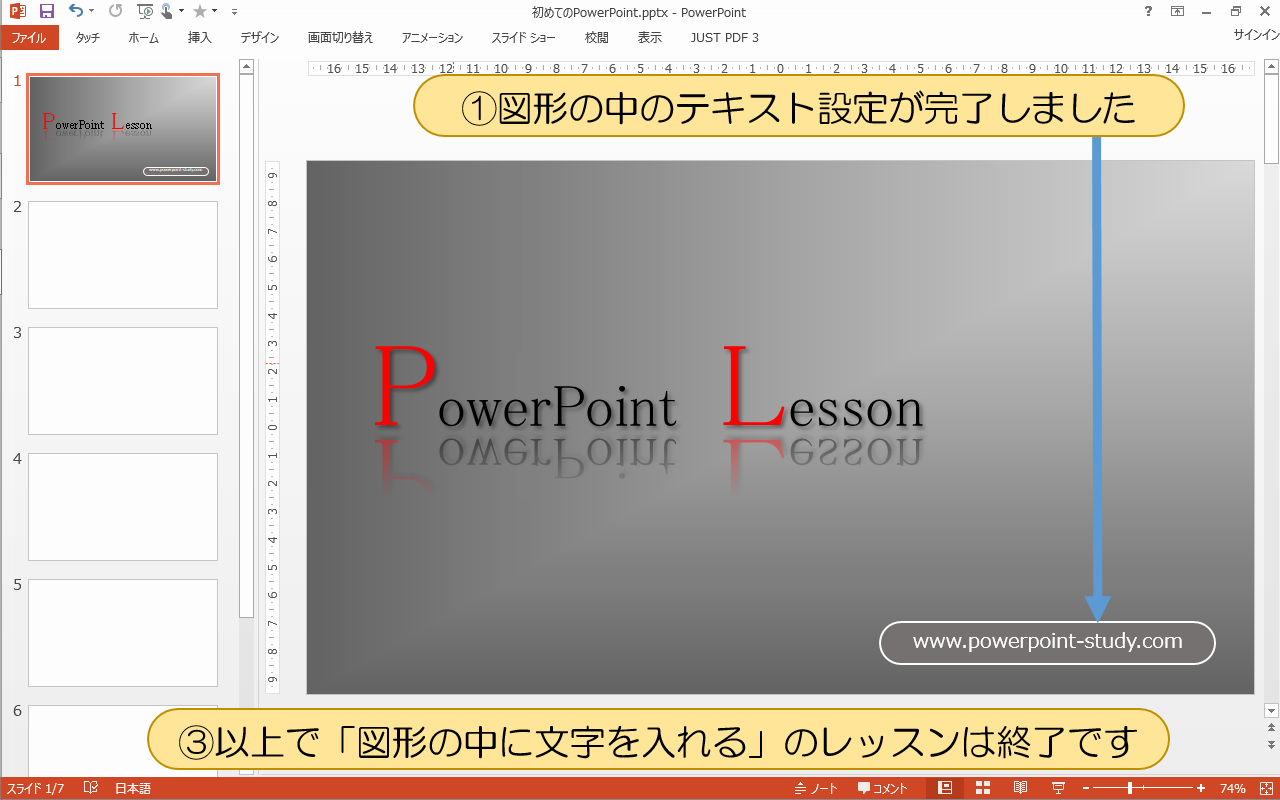Click the star icon in quick access toolbar
Image resolution: width=1280 pixels, height=800 pixels.
pos(200,12)
